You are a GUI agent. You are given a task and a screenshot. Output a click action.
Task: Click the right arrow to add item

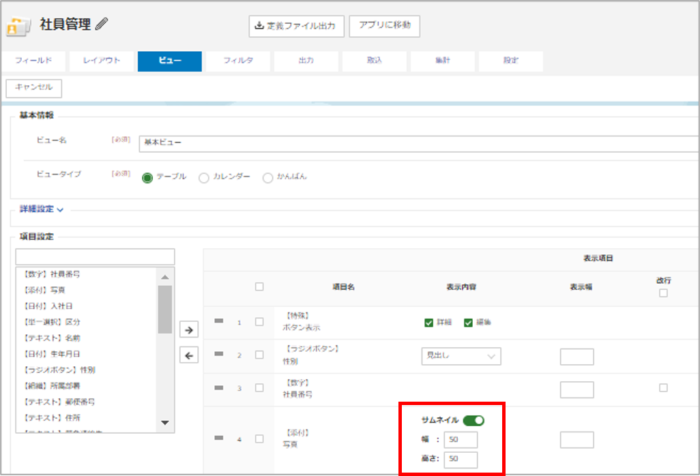(x=189, y=330)
